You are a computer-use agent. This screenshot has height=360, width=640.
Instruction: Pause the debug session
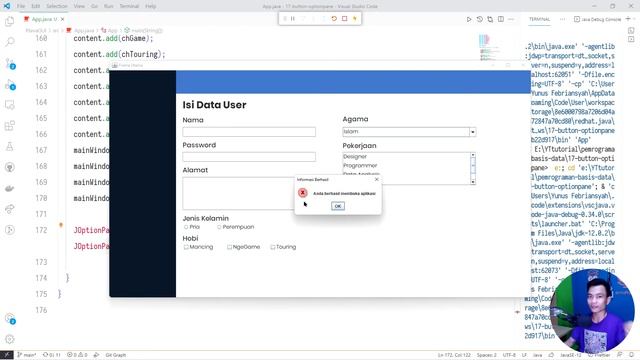pos(293,18)
